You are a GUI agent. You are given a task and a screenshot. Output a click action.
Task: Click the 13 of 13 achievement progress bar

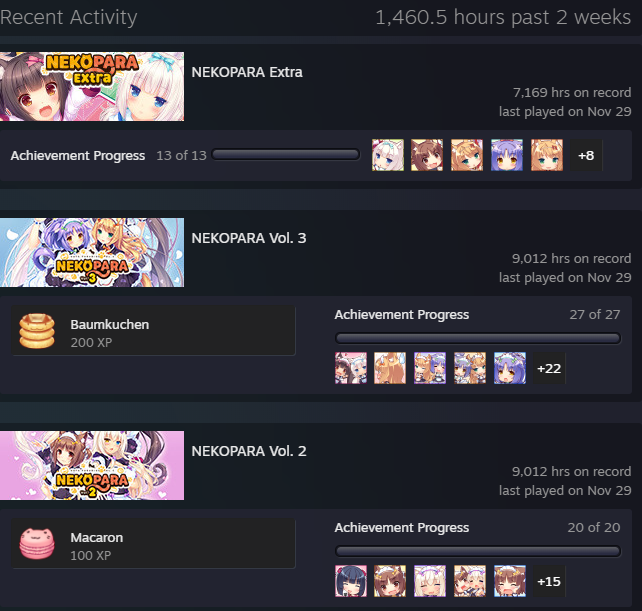tap(286, 155)
